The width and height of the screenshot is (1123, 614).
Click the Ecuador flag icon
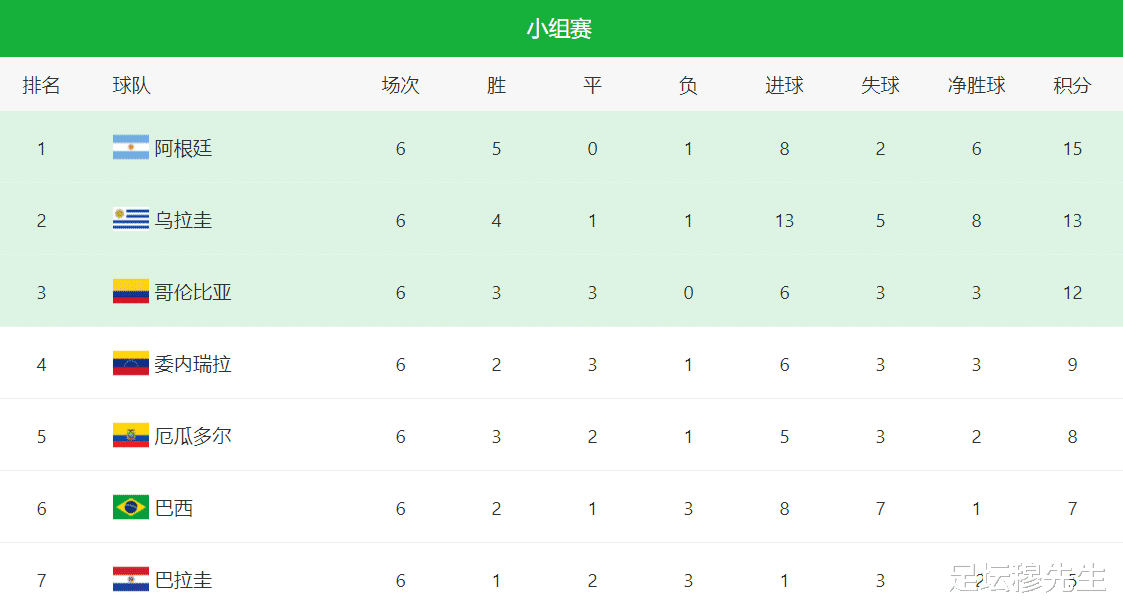[131, 436]
